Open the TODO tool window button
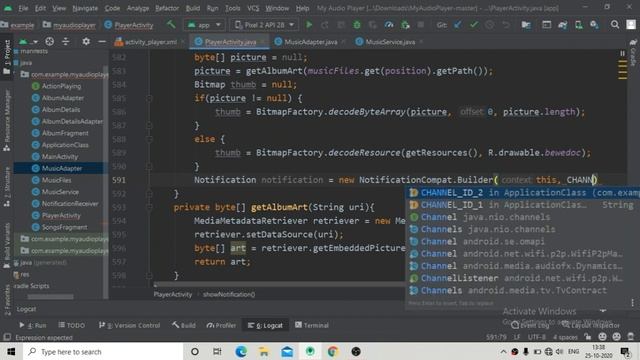Viewport: 640px width, 360px height. tap(71, 325)
